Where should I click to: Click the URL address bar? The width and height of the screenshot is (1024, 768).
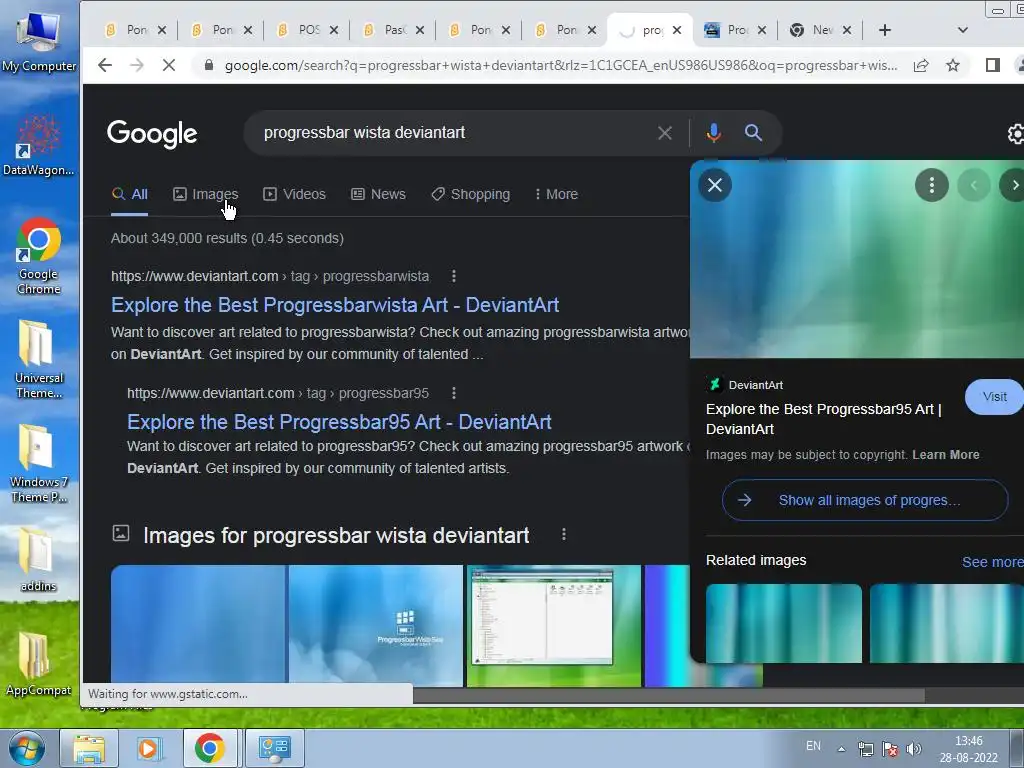560,65
